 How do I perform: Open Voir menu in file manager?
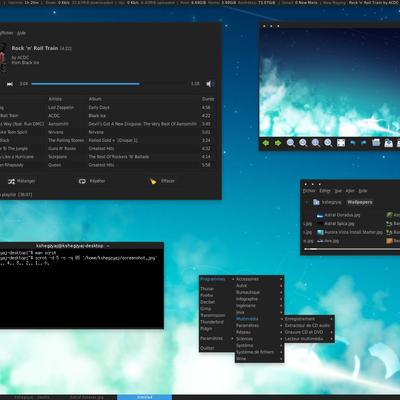(x=338, y=191)
